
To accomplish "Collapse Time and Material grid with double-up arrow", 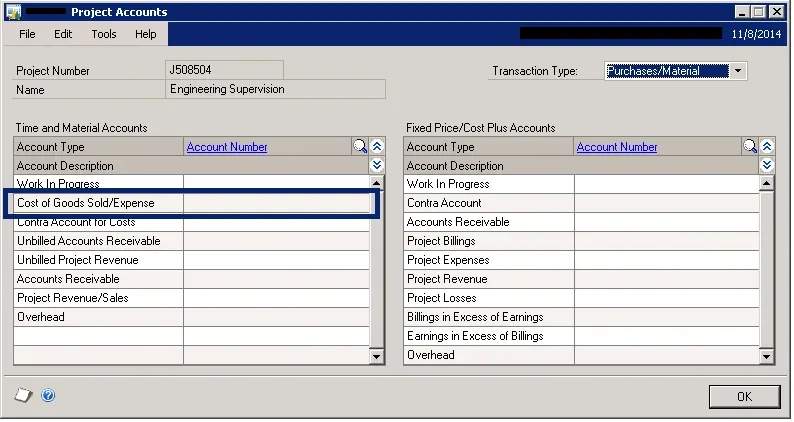I will pos(377,147).
